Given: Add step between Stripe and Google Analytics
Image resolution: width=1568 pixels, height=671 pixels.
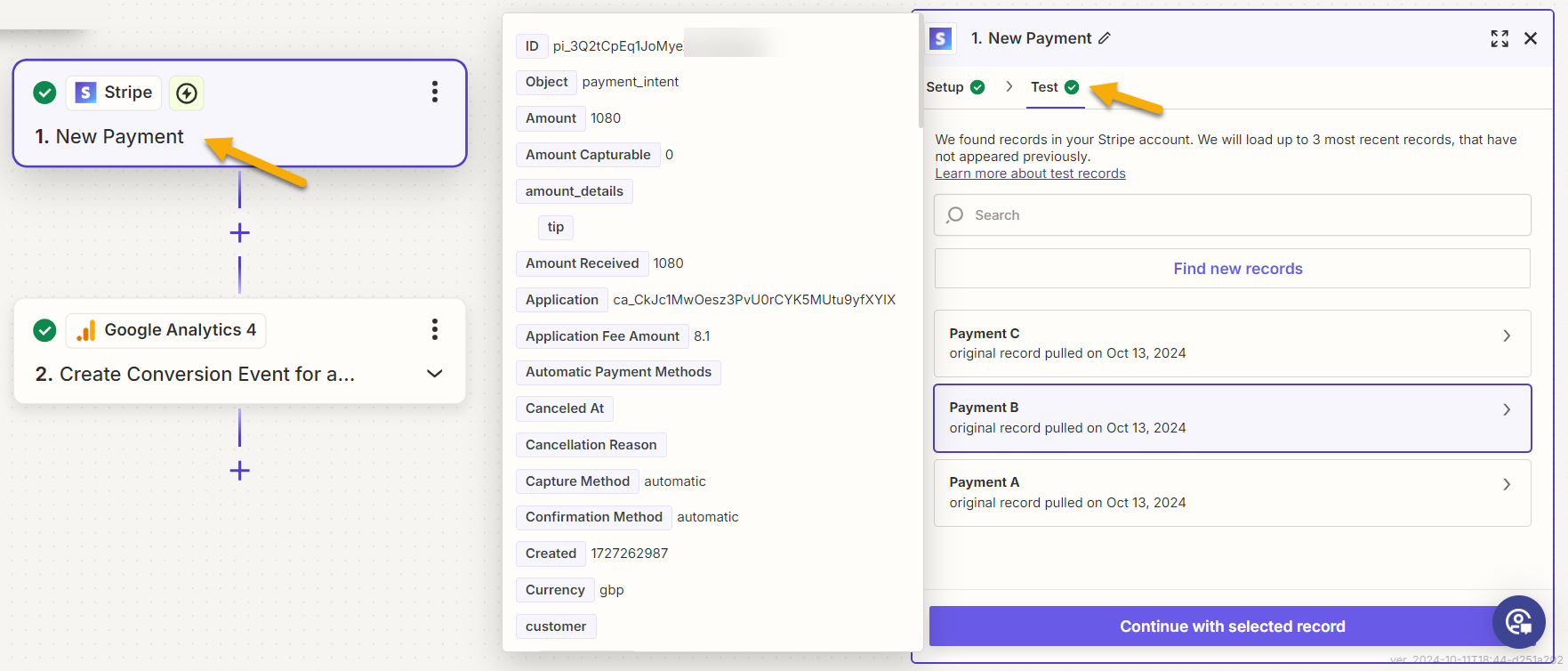Looking at the screenshot, I should (x=239, y=233).
